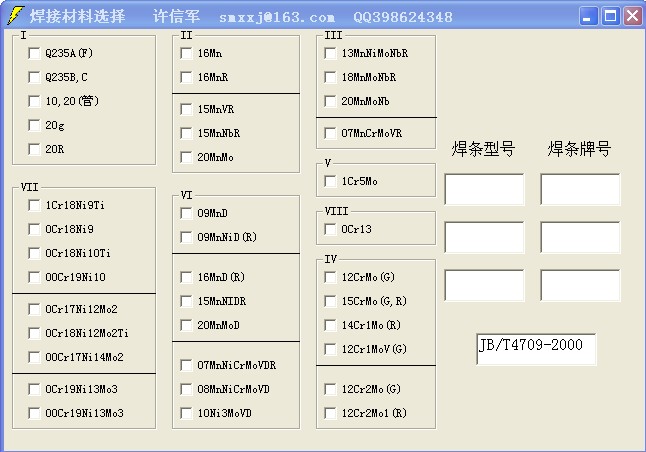Tick the Q235B,C checkbox
Screen dimensions: 646x452
[x=34, y=77]
